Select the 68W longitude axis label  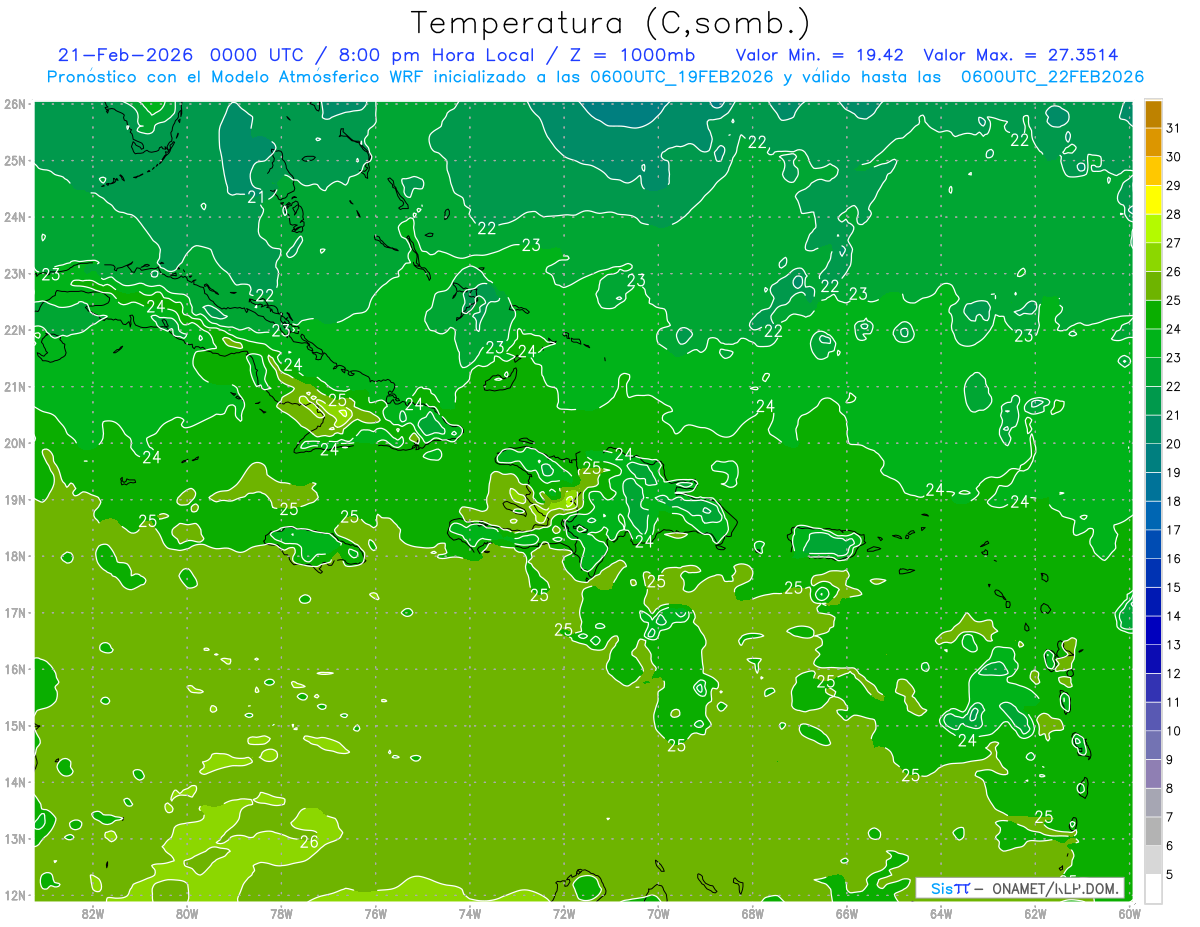(x=753, y=912)
